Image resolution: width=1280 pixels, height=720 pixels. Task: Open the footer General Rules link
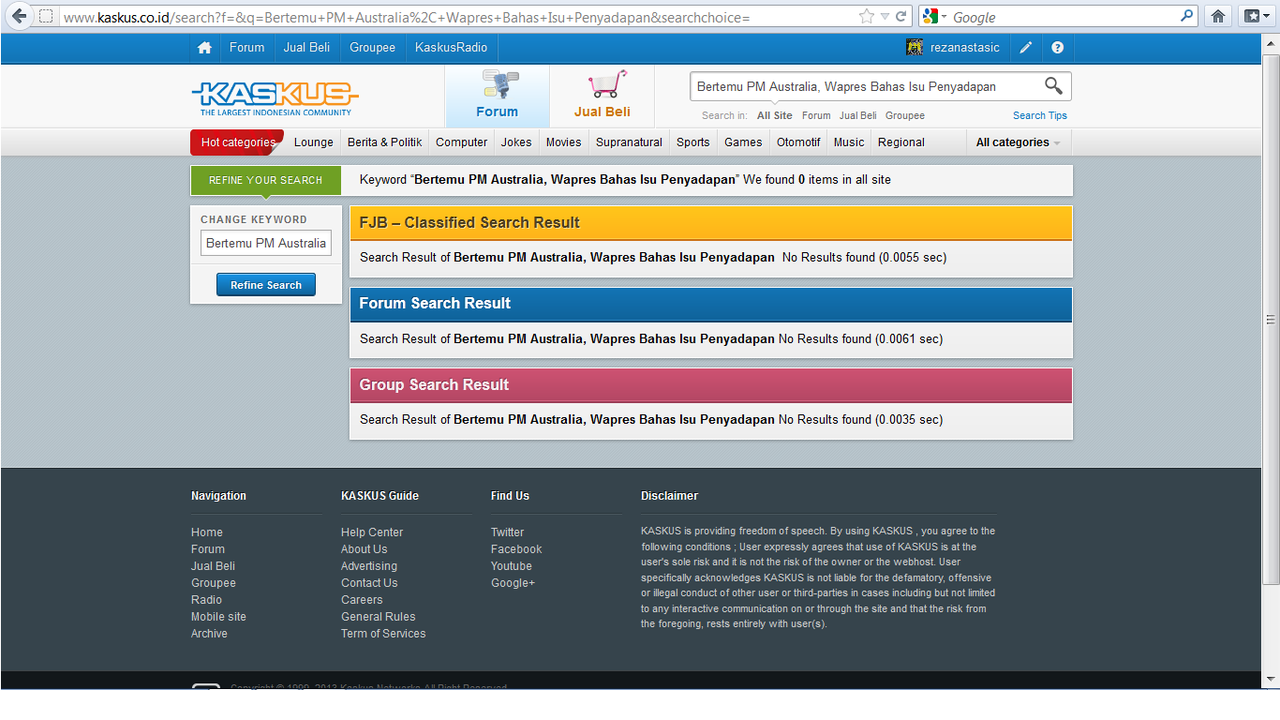coord(378,617)
